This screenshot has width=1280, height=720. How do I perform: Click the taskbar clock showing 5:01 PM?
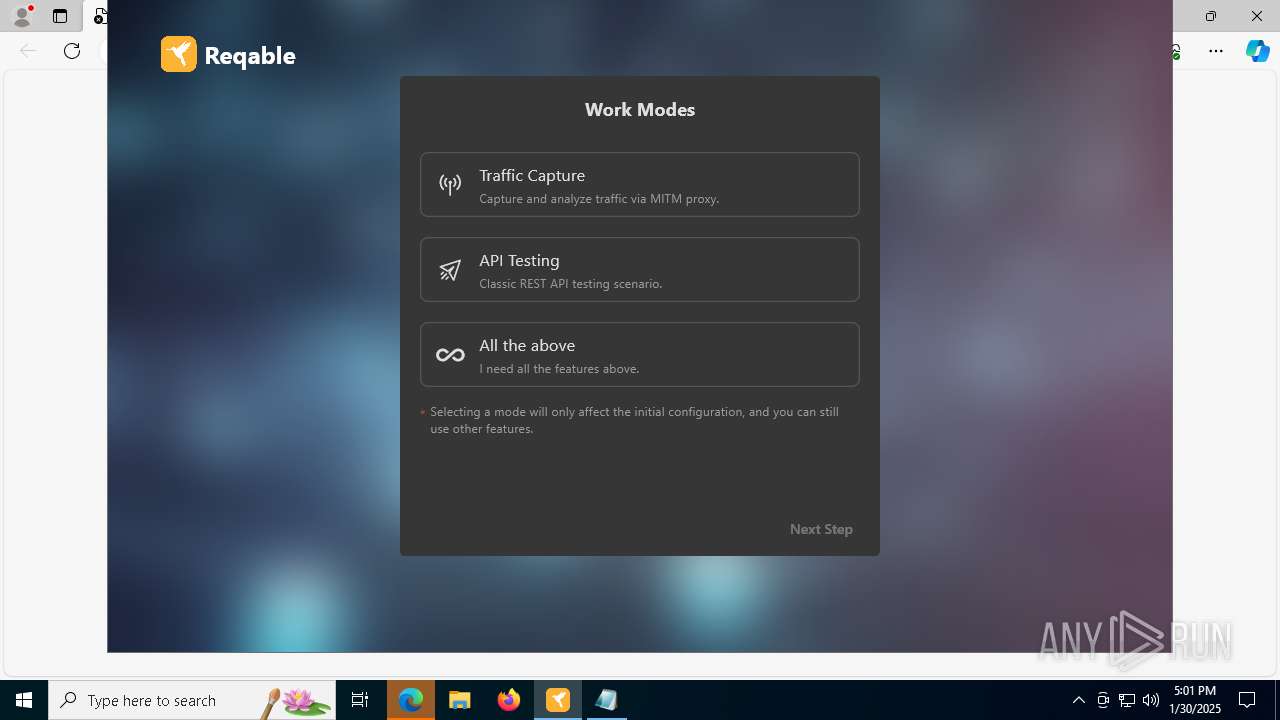[1194, 700]
